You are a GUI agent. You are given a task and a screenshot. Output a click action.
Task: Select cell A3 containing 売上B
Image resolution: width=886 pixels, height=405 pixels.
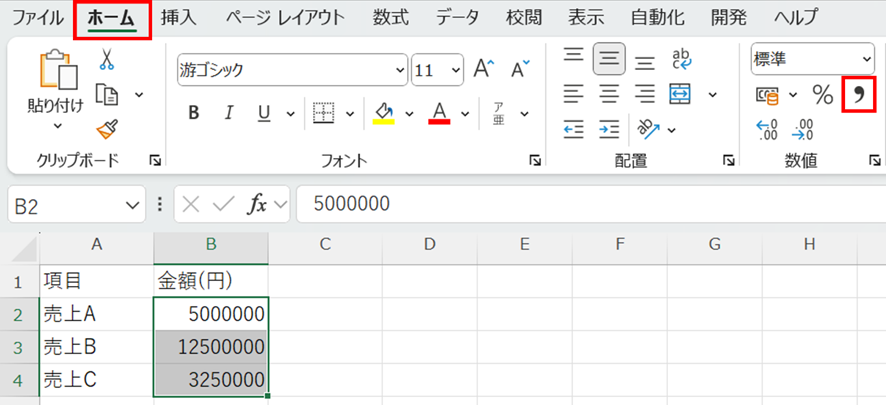(x=97, y=347)
